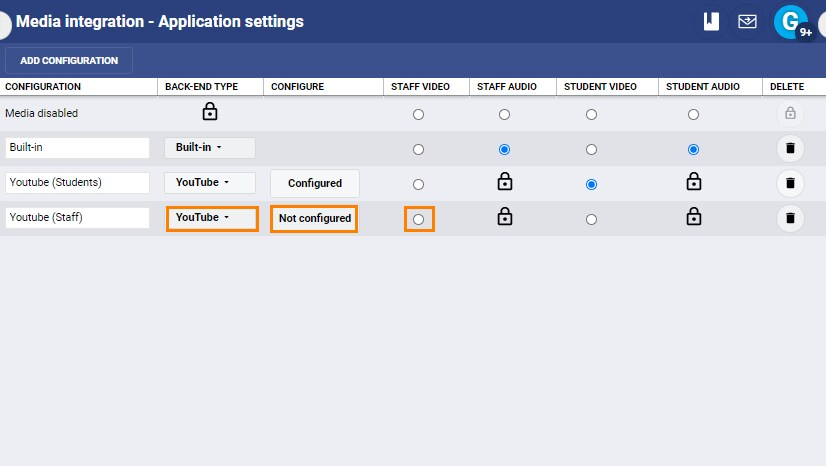The width and height of the screenshot is (826, 466).
Task: Select Student Audio radio for Built-in
Action: point(693,150)
